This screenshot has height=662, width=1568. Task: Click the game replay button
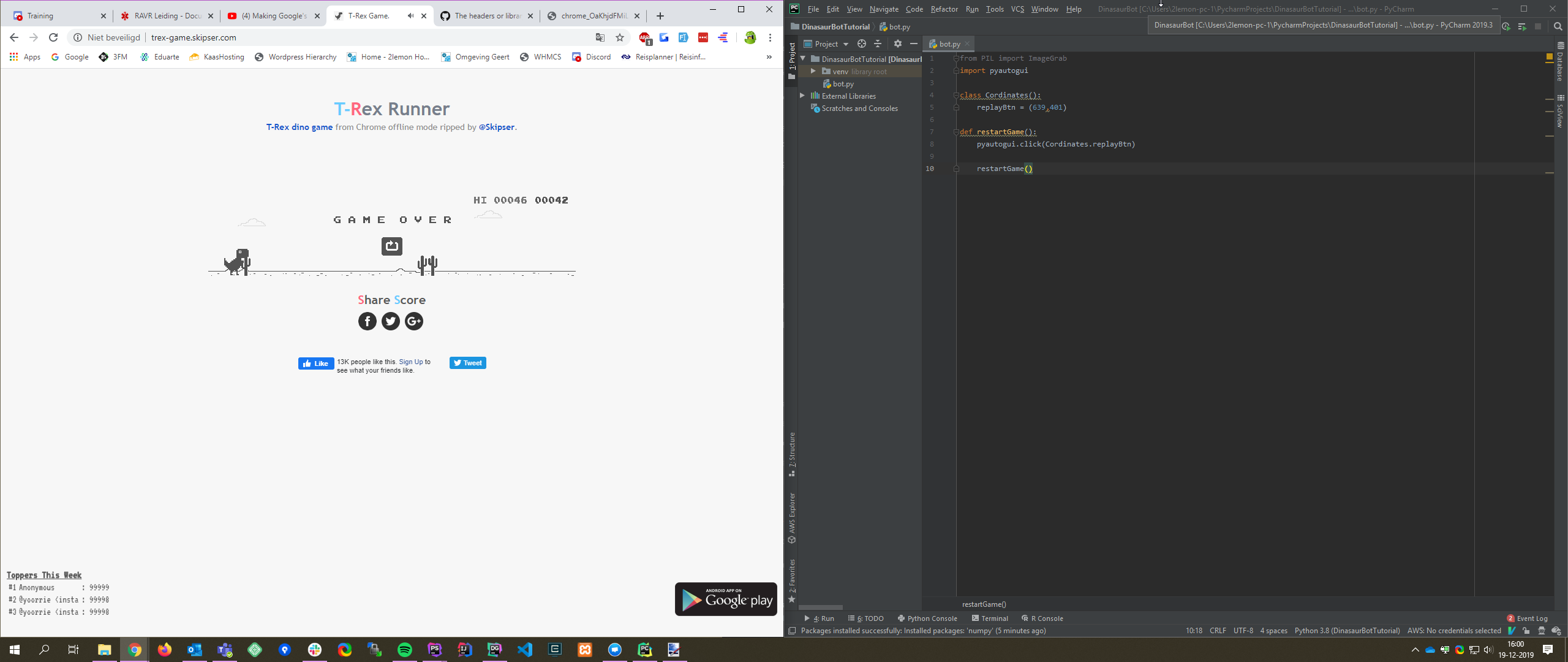(392, 246)
